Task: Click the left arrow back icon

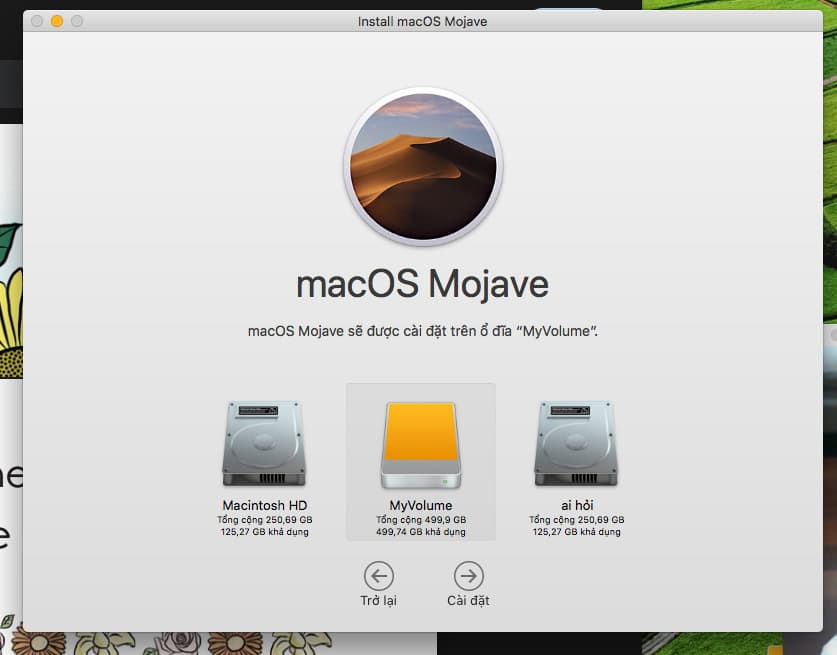Action: pos(378,576)
